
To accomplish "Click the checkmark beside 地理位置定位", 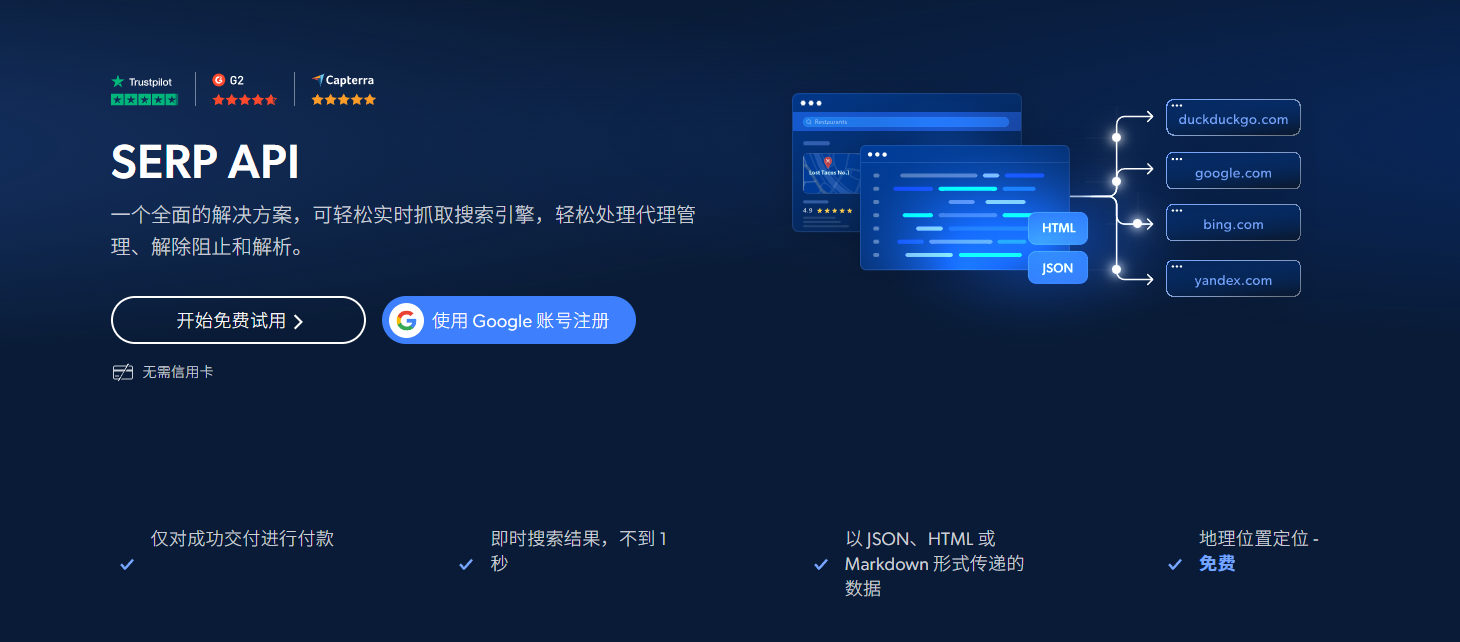I will [x=1175, y=563].
